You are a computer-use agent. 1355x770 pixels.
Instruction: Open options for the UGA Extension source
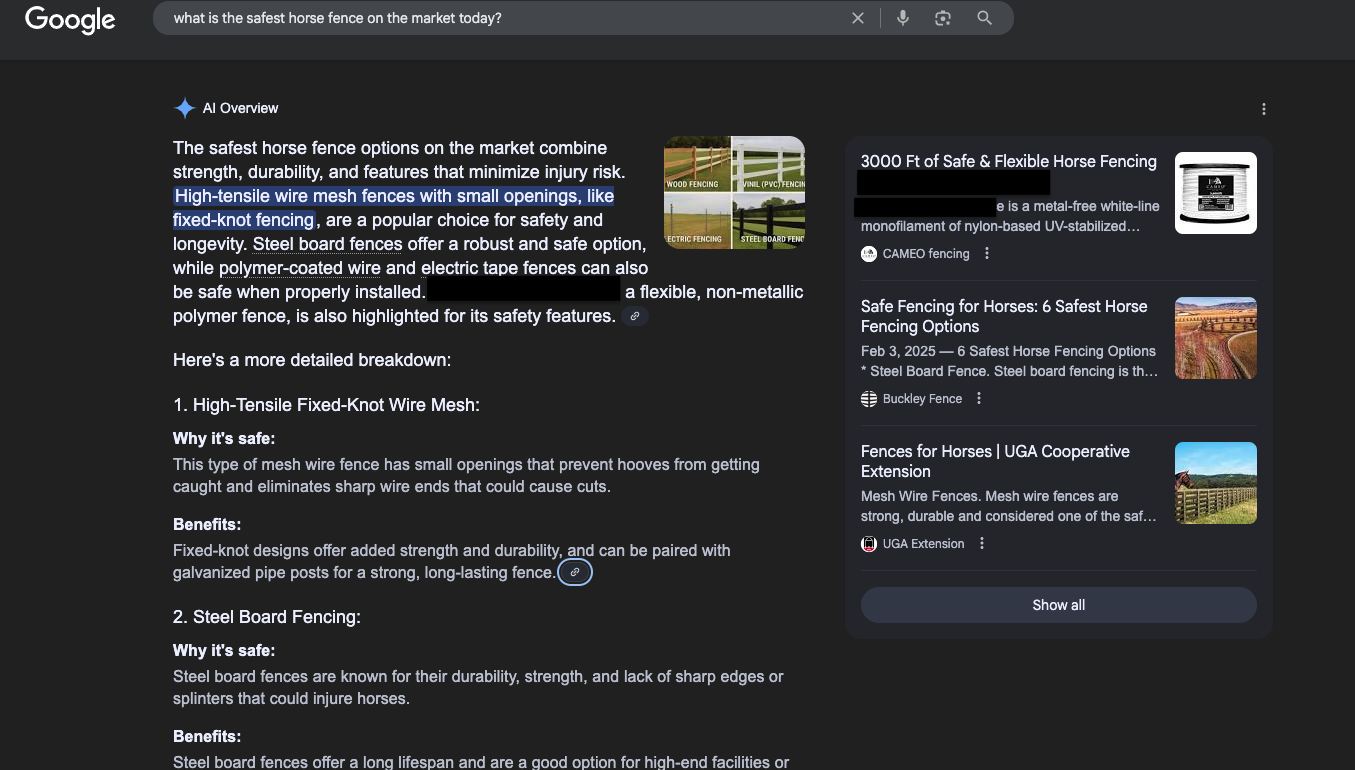coord(981,543)
